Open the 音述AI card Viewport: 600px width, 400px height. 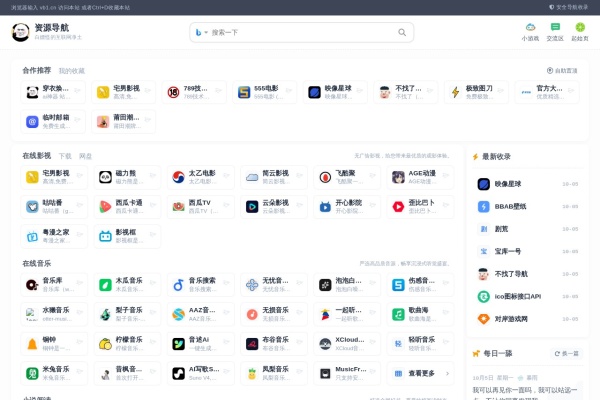click(x=201, y=344)
